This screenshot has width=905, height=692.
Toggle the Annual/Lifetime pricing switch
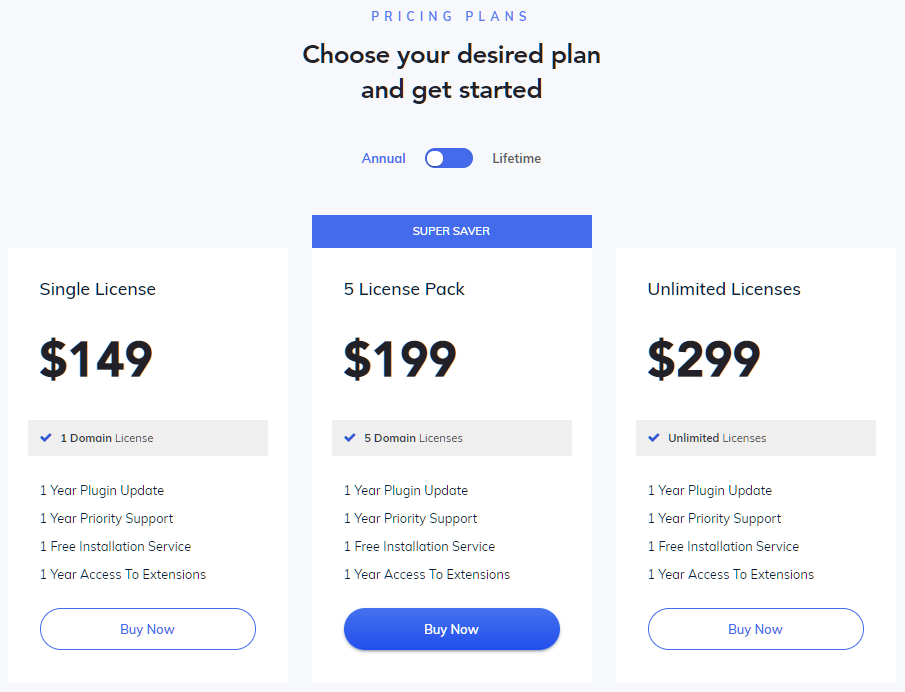(448, 158)
